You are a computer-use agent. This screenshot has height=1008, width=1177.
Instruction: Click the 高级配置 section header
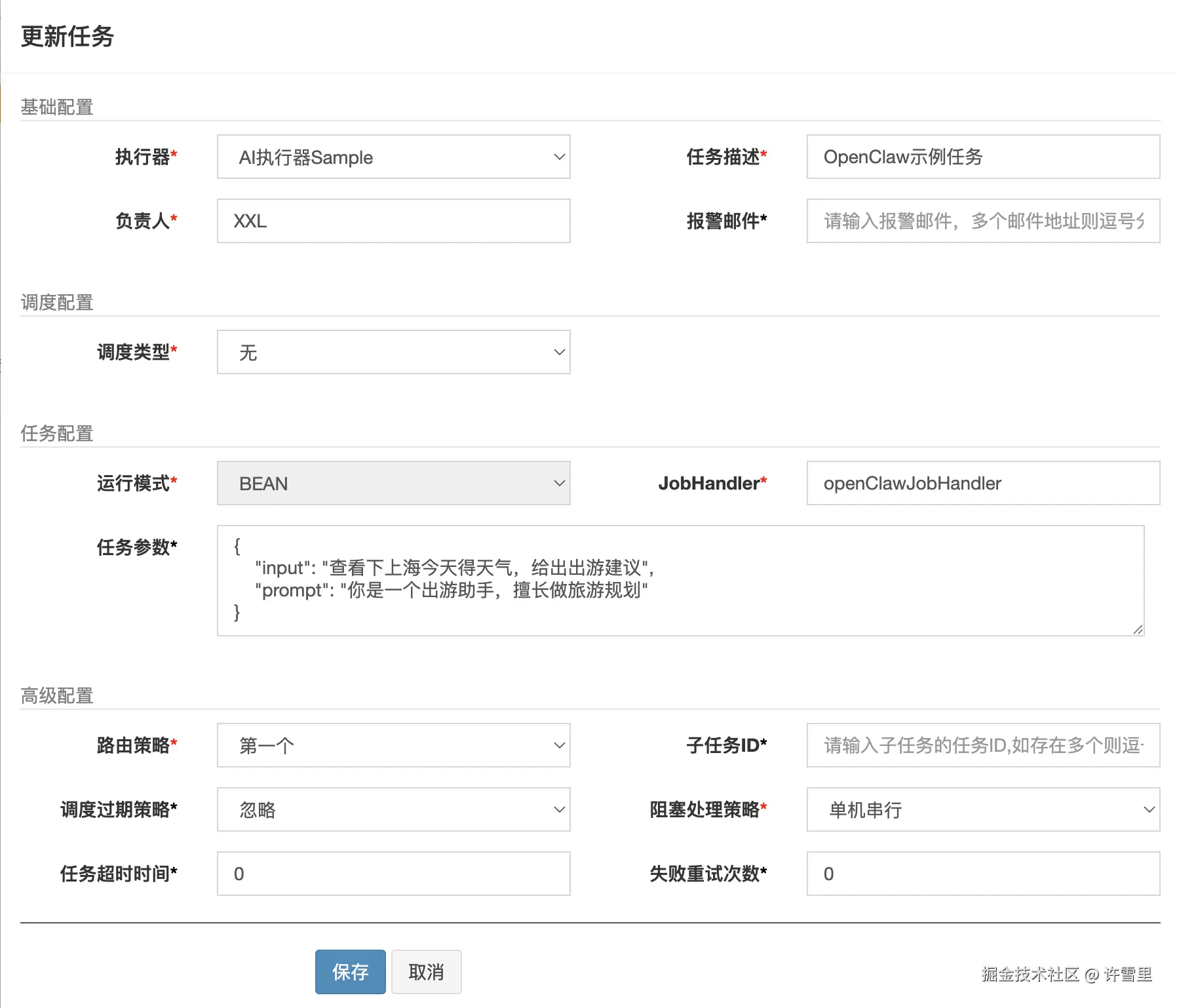pos(56,695)
